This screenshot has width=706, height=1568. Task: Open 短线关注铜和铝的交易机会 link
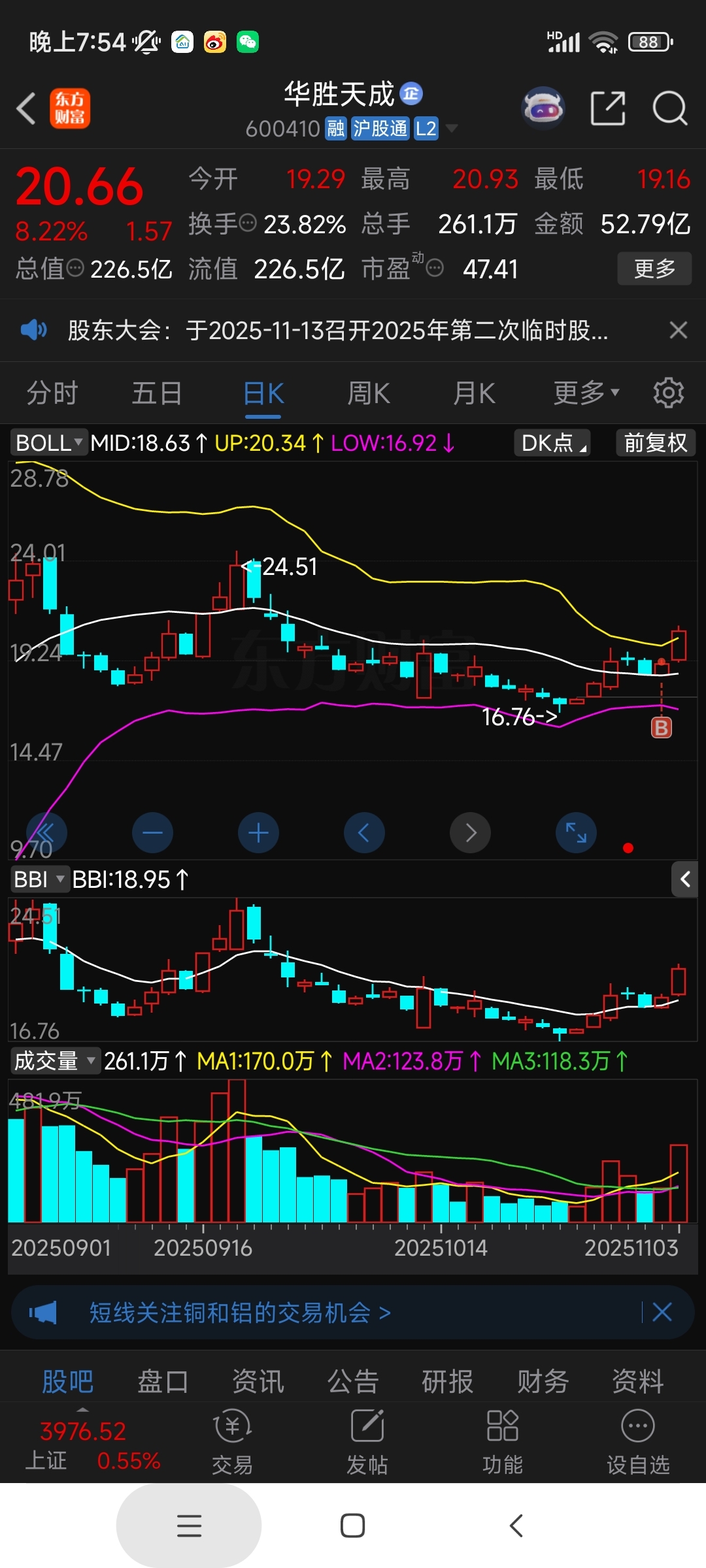tap(240, 1312)
